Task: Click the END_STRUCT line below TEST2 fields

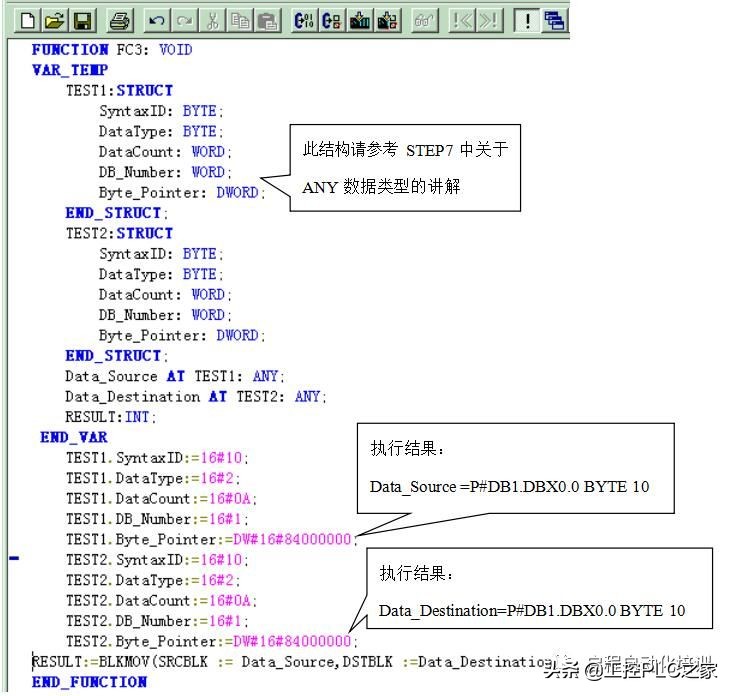Action: pos(116,356)
